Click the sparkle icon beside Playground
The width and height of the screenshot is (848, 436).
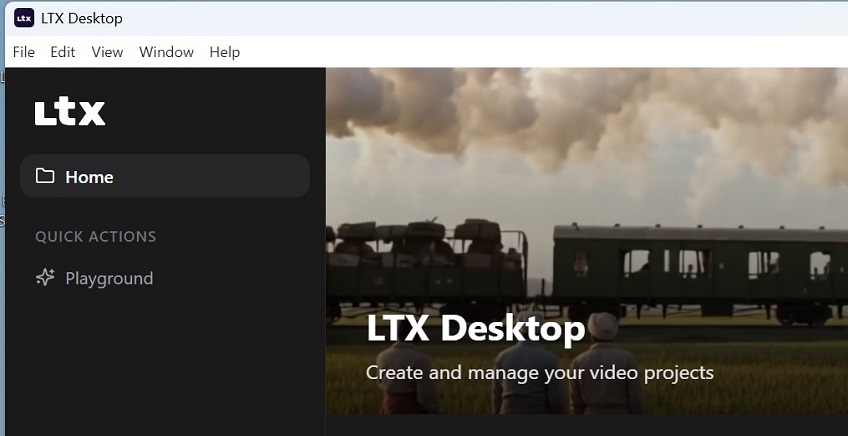pos(45,278)
